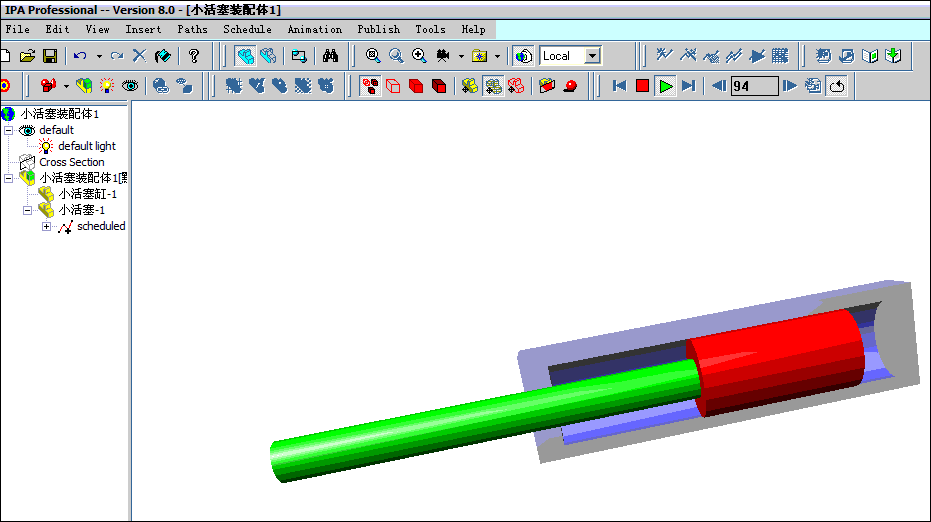The height and width of the screenshot is (522, 931).
Task: Step back one frame
Action: pos(719,86)
